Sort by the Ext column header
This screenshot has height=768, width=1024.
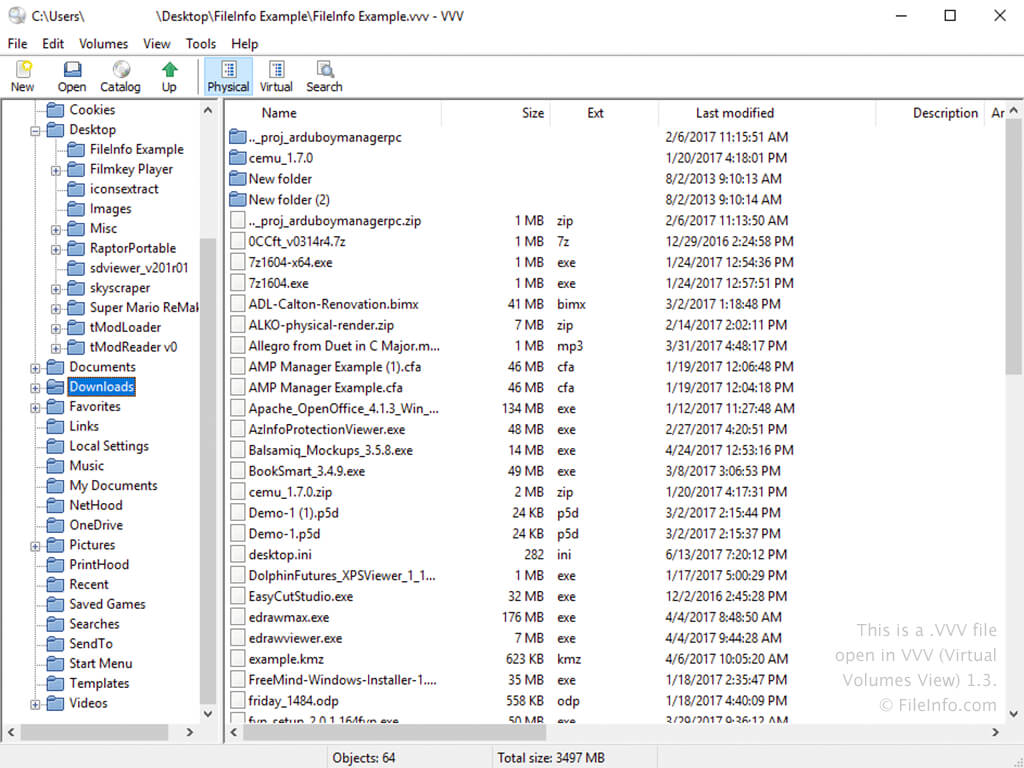tap(604, 113)
